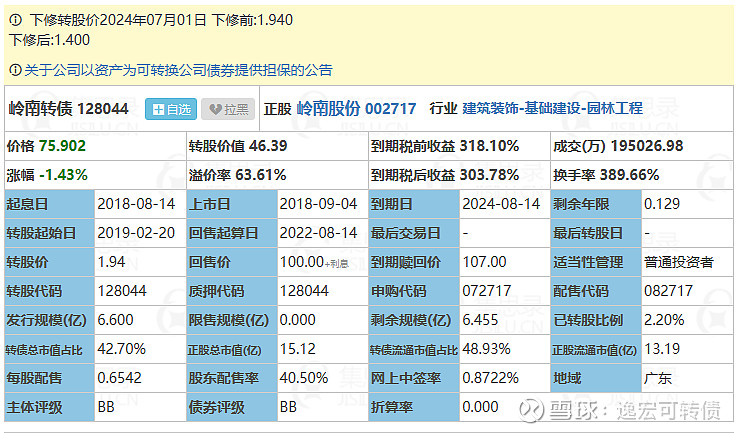Select the 换手率 value 389.66%
Screen dimensions: 742x433
click(629, 175)
